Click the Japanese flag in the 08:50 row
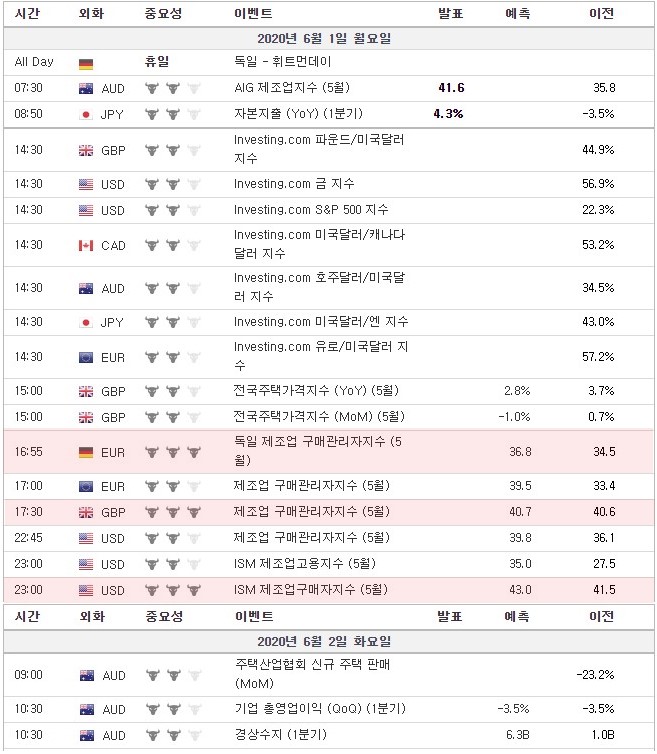Image resolution: width=657 pixels, height=754 pixels. [x=86, y=114]
